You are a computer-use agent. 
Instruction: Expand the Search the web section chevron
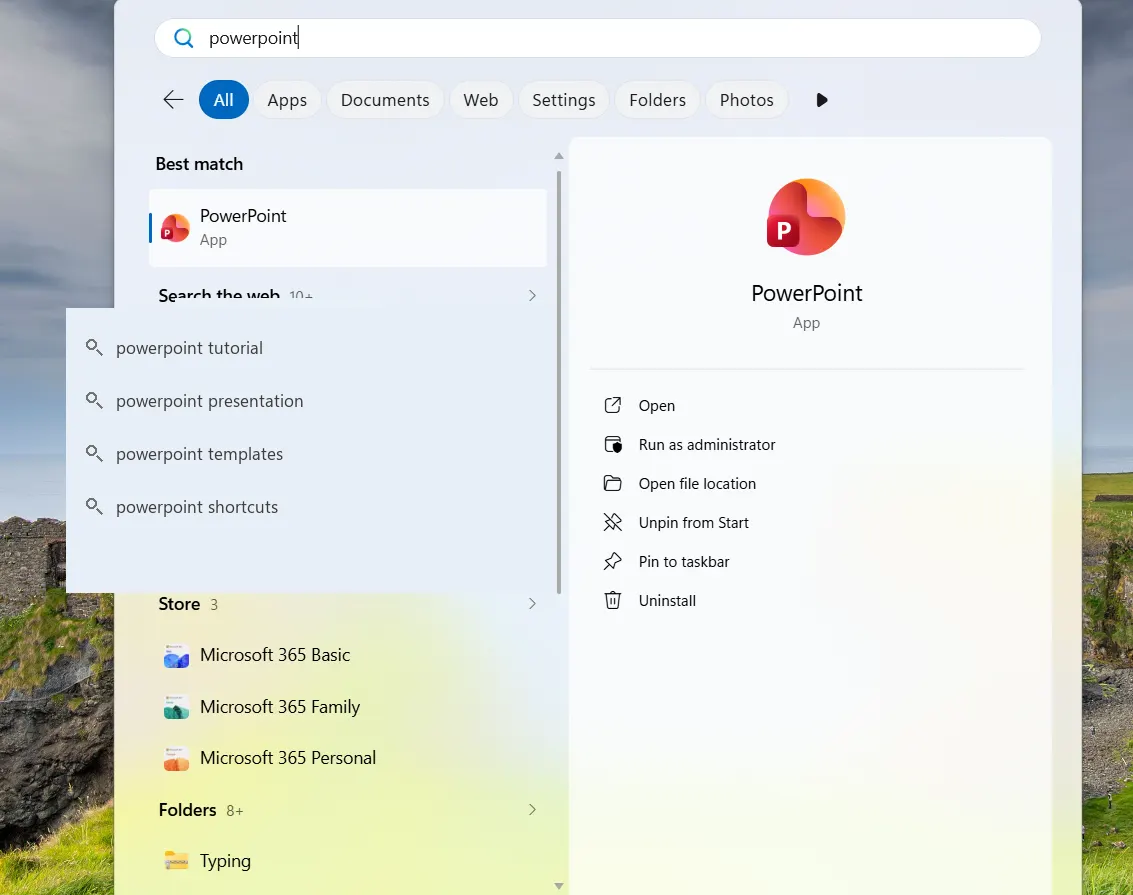532,295
